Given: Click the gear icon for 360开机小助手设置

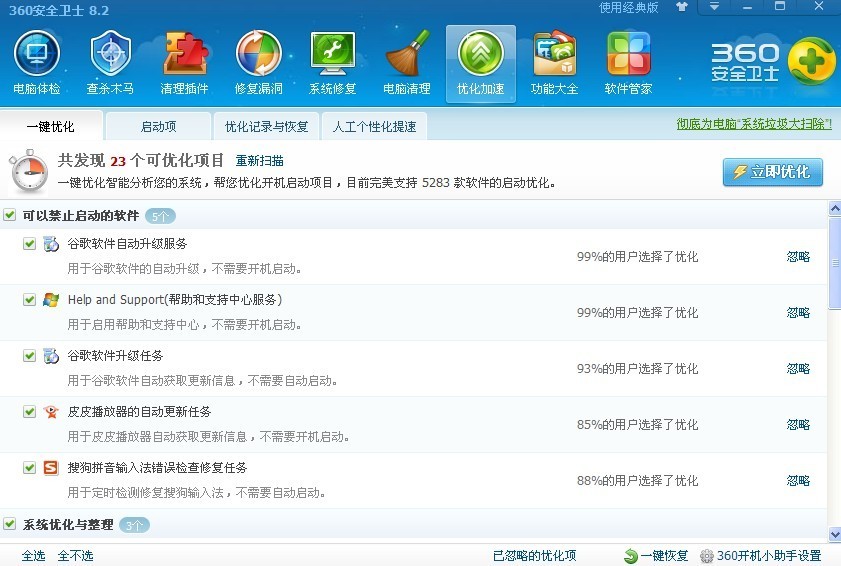Looking at the screenshot, I should [707, 556].
